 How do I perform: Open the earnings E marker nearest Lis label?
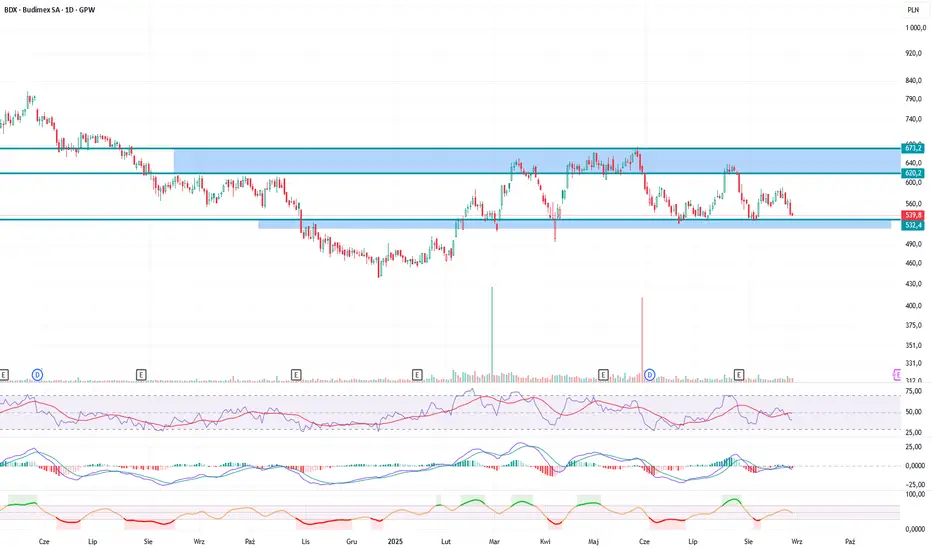pos(296,375)
